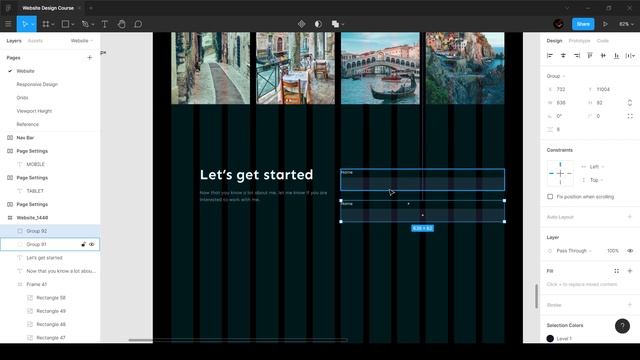Image resolution: width=640 pixels, height=360 pixels.
Task: Select the Hand tool
Action: (x=121, y=24)
